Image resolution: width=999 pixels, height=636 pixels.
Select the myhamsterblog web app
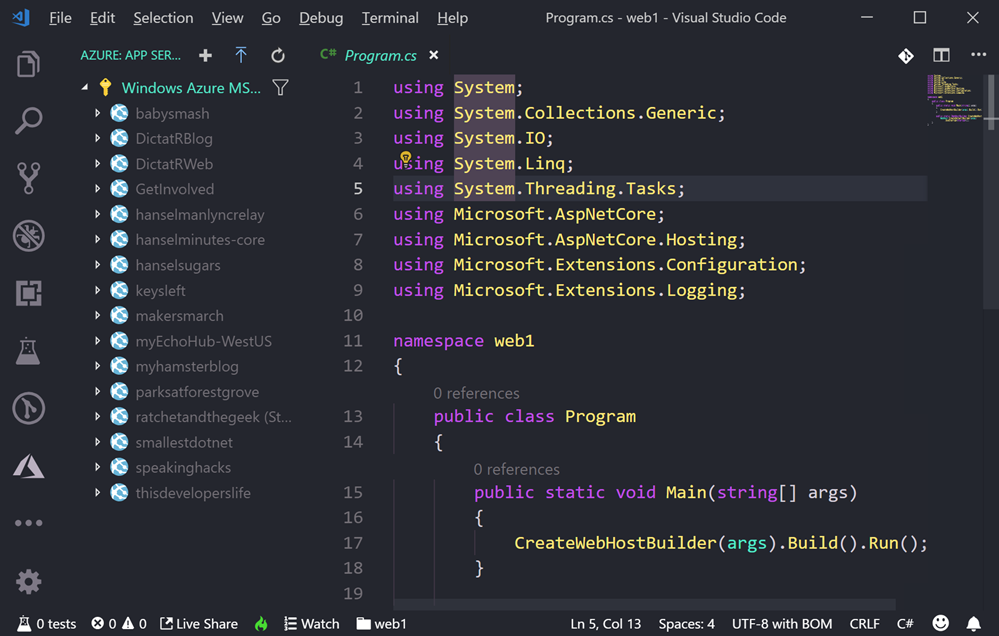187,366
